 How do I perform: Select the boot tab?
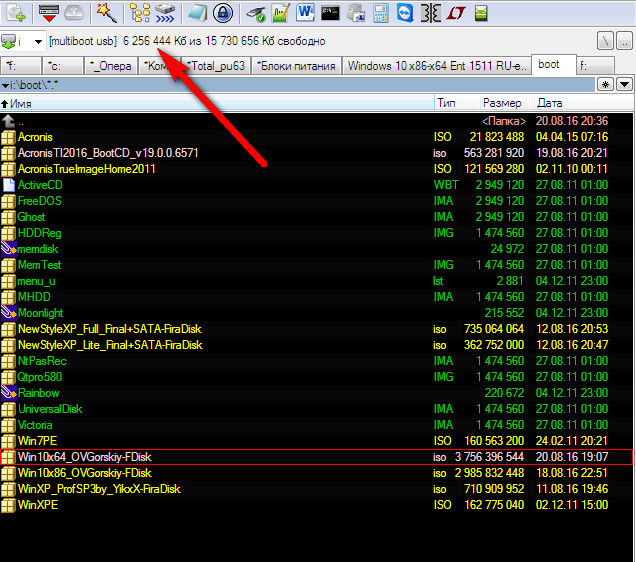click(x=553, y=64)
